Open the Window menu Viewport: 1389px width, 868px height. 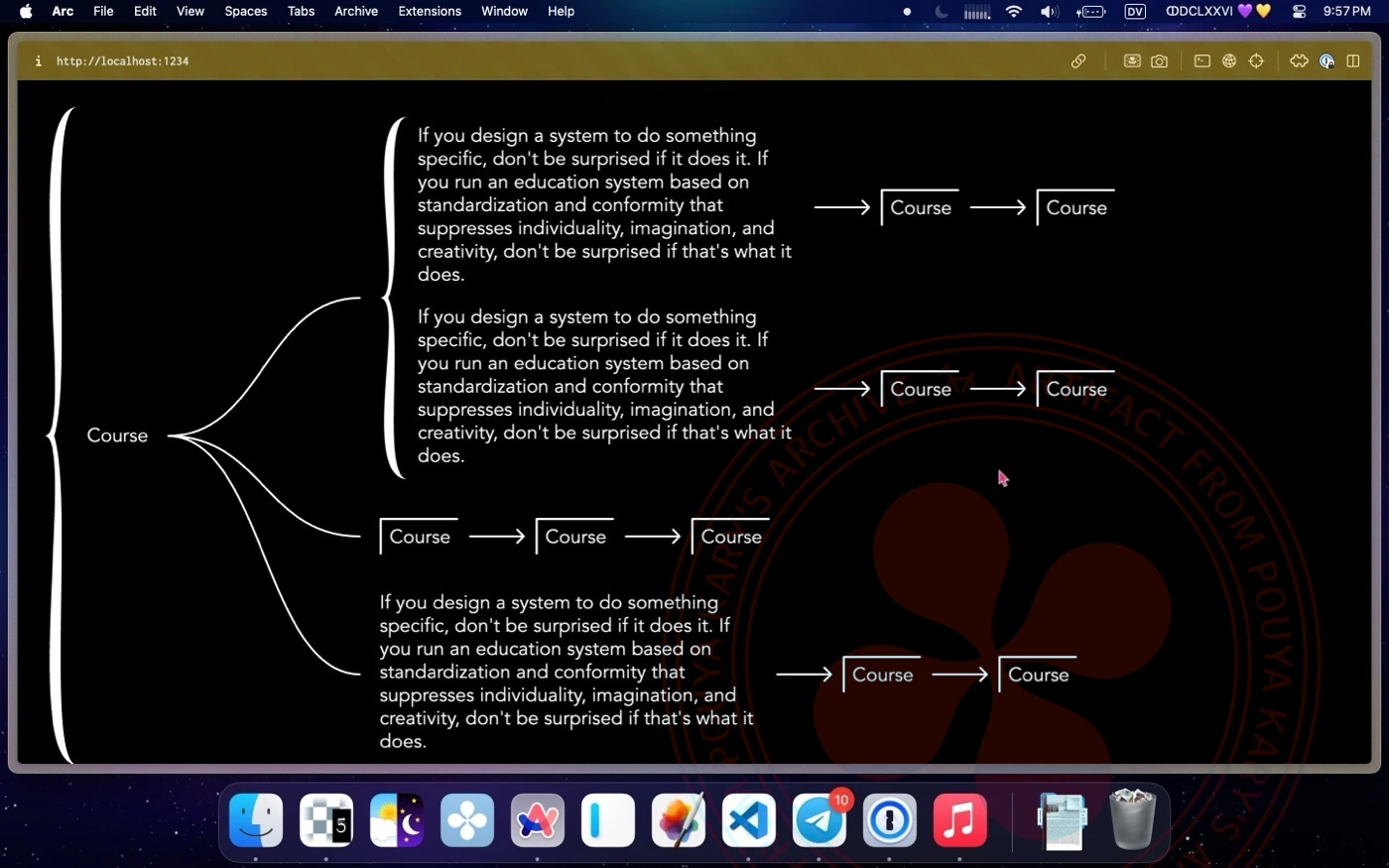[x=504, y=11]
